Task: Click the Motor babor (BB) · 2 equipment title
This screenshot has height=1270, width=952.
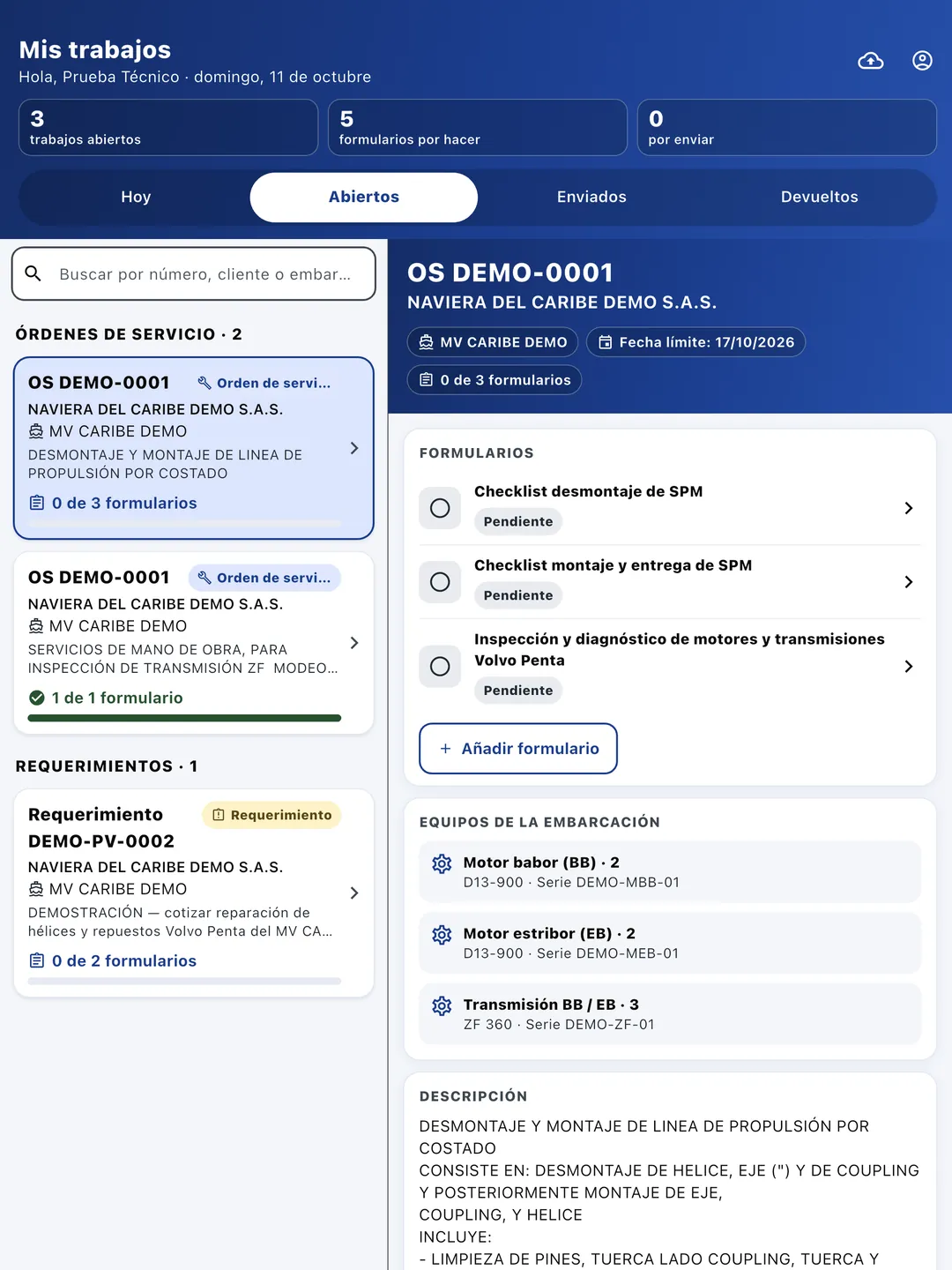Action: pyautogui.click(x=541, y=863)
